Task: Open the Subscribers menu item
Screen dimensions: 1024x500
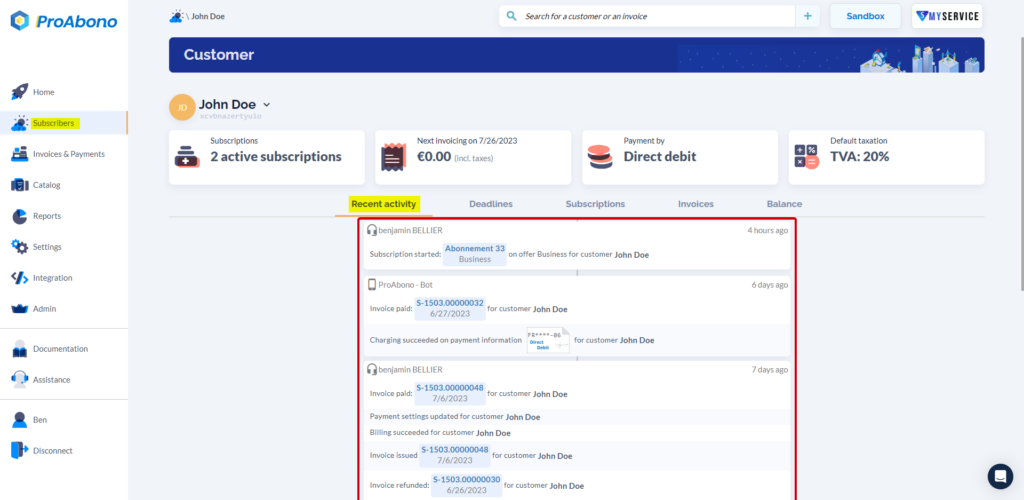Action: [x=54, y=123]
